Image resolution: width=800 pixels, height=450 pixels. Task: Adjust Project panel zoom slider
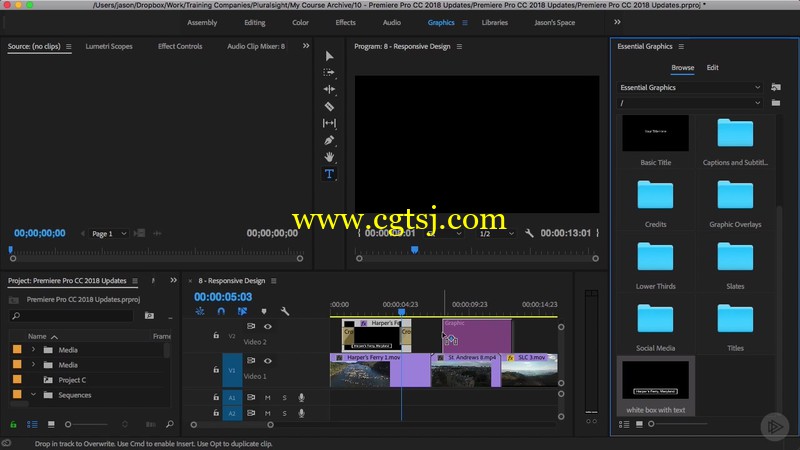[68, 424]
